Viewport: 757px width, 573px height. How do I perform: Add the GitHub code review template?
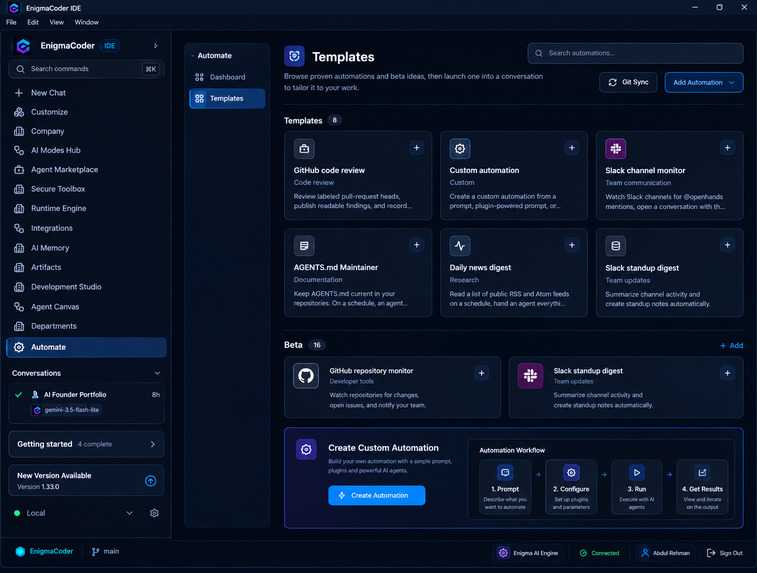[x=416, y=148]
